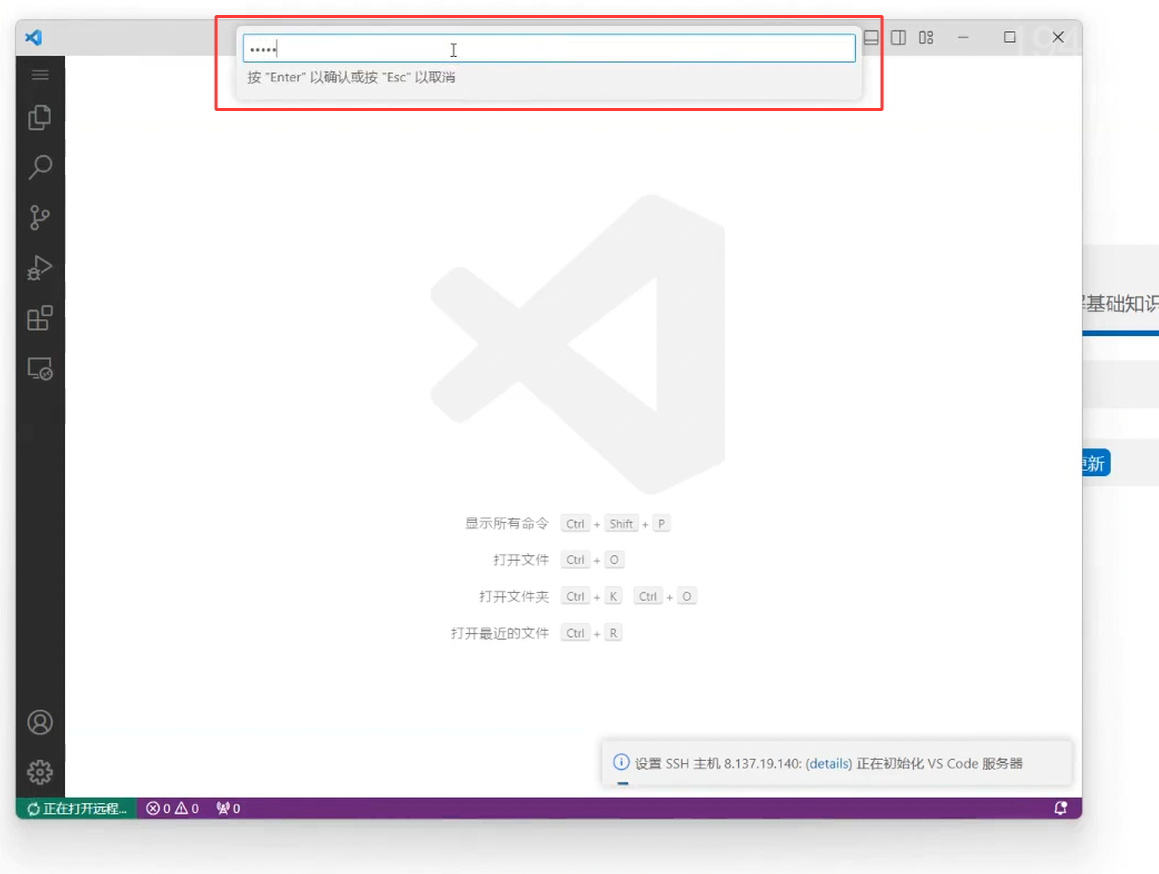Click the info icon in SSH notification
This screenshot has width=1159, height=874.
click(x=622, y=762)
